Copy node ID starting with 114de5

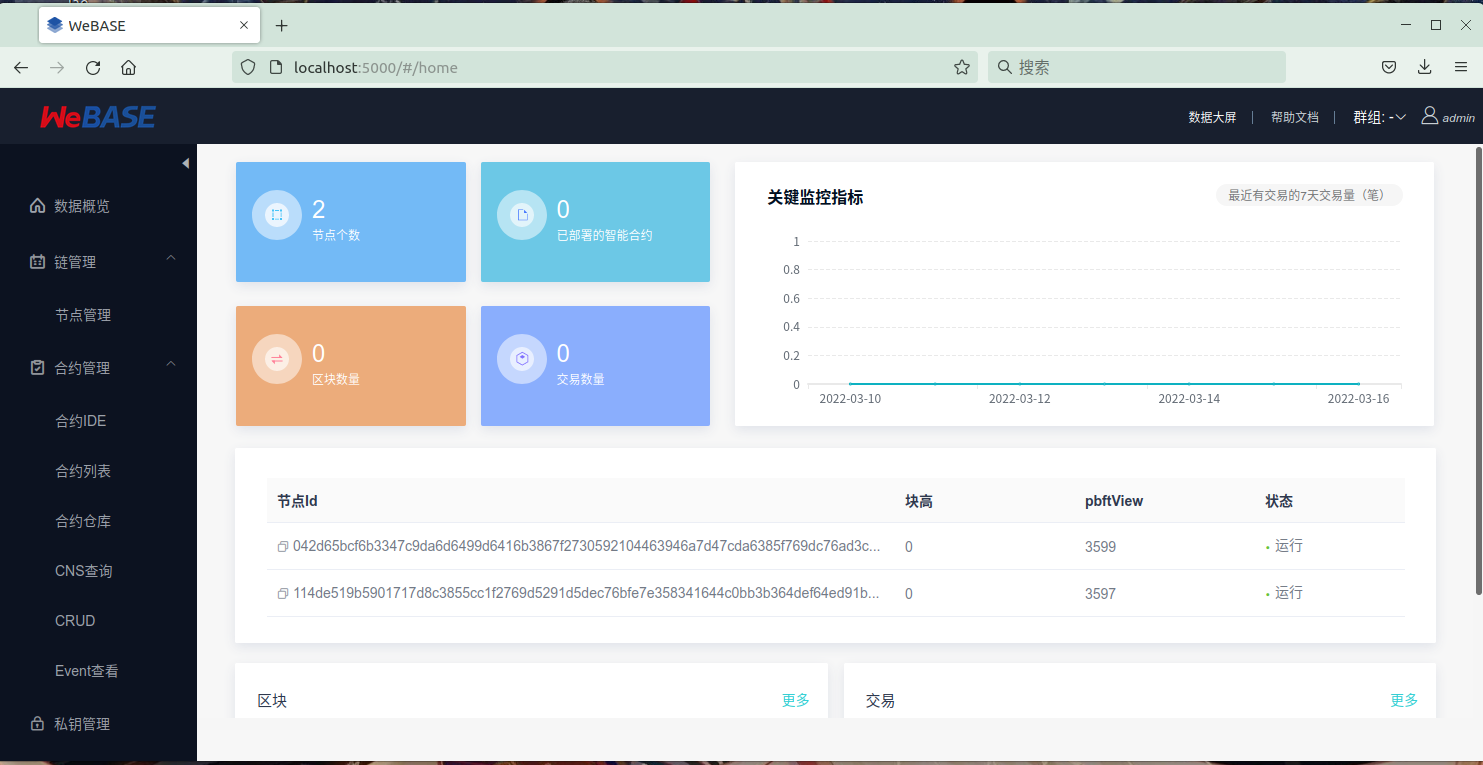tap(283, 594)
